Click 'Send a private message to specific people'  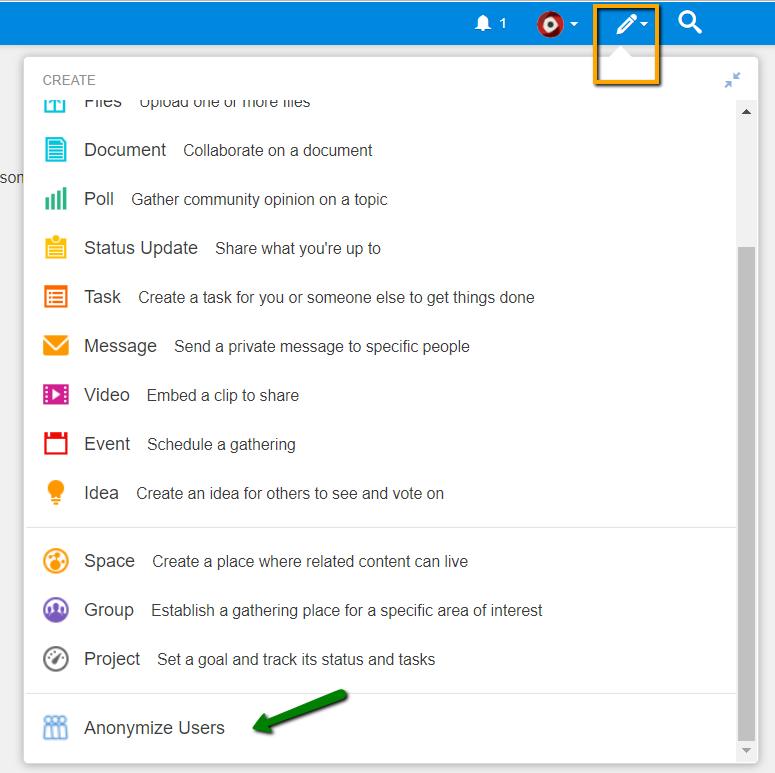[322, 346]
